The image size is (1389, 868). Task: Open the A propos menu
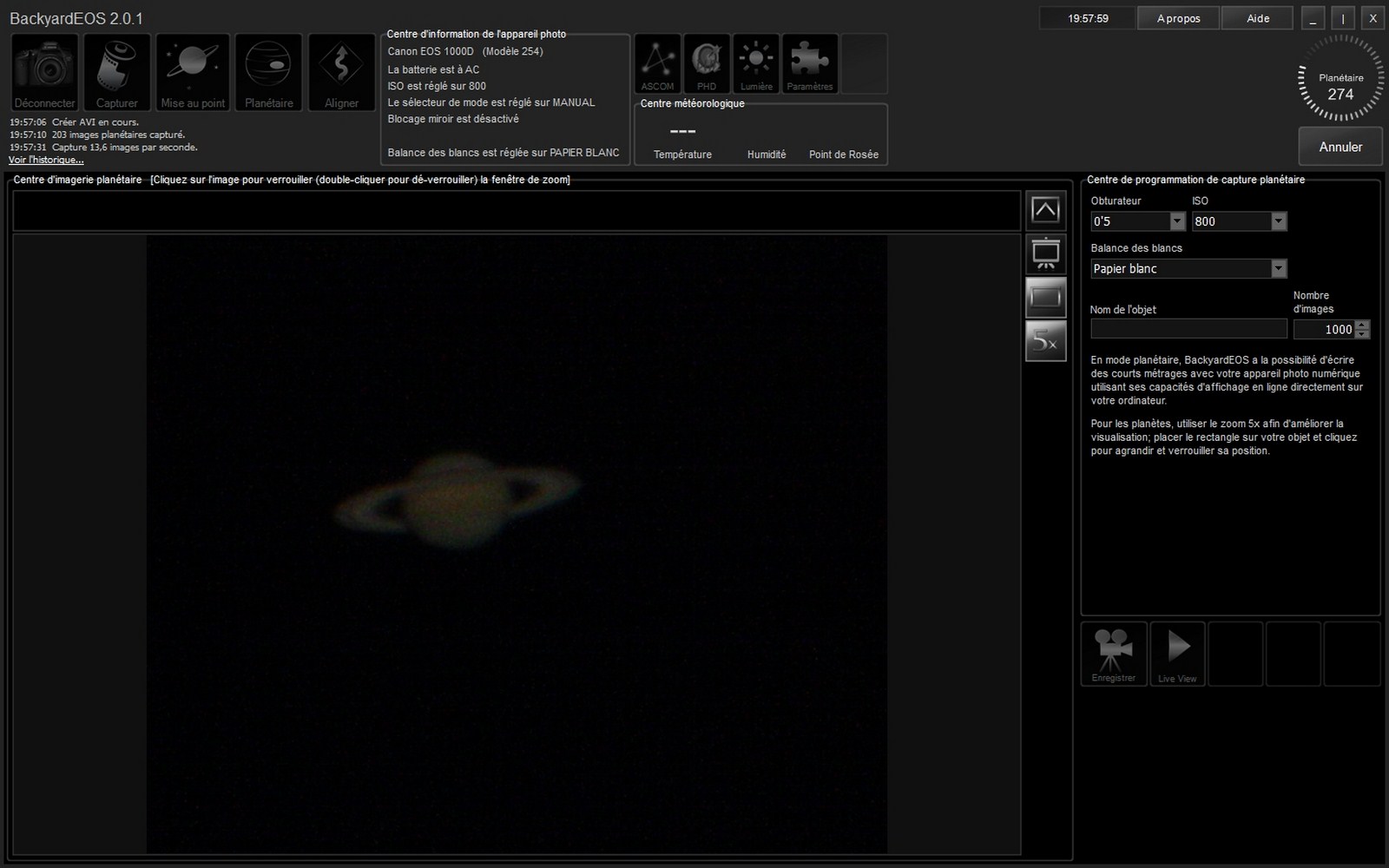click(1178, 18)
